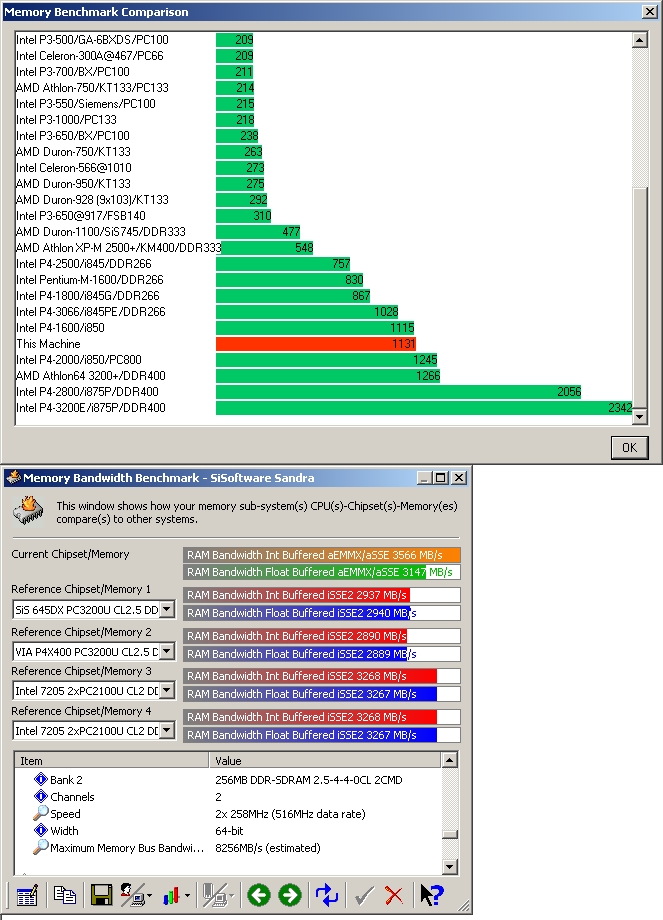Screen dimensions: 663x920
Task: Click the comparison list scrollbar thumb
Action: (640, 297)
